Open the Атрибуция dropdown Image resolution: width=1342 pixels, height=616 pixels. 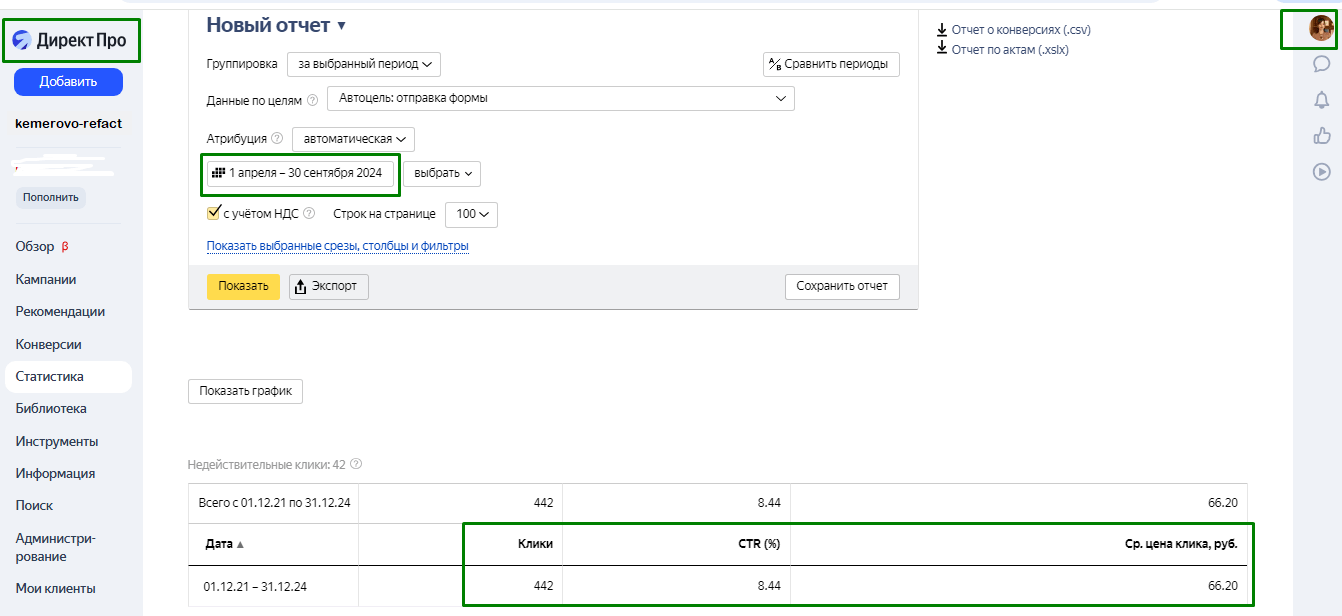353,140
